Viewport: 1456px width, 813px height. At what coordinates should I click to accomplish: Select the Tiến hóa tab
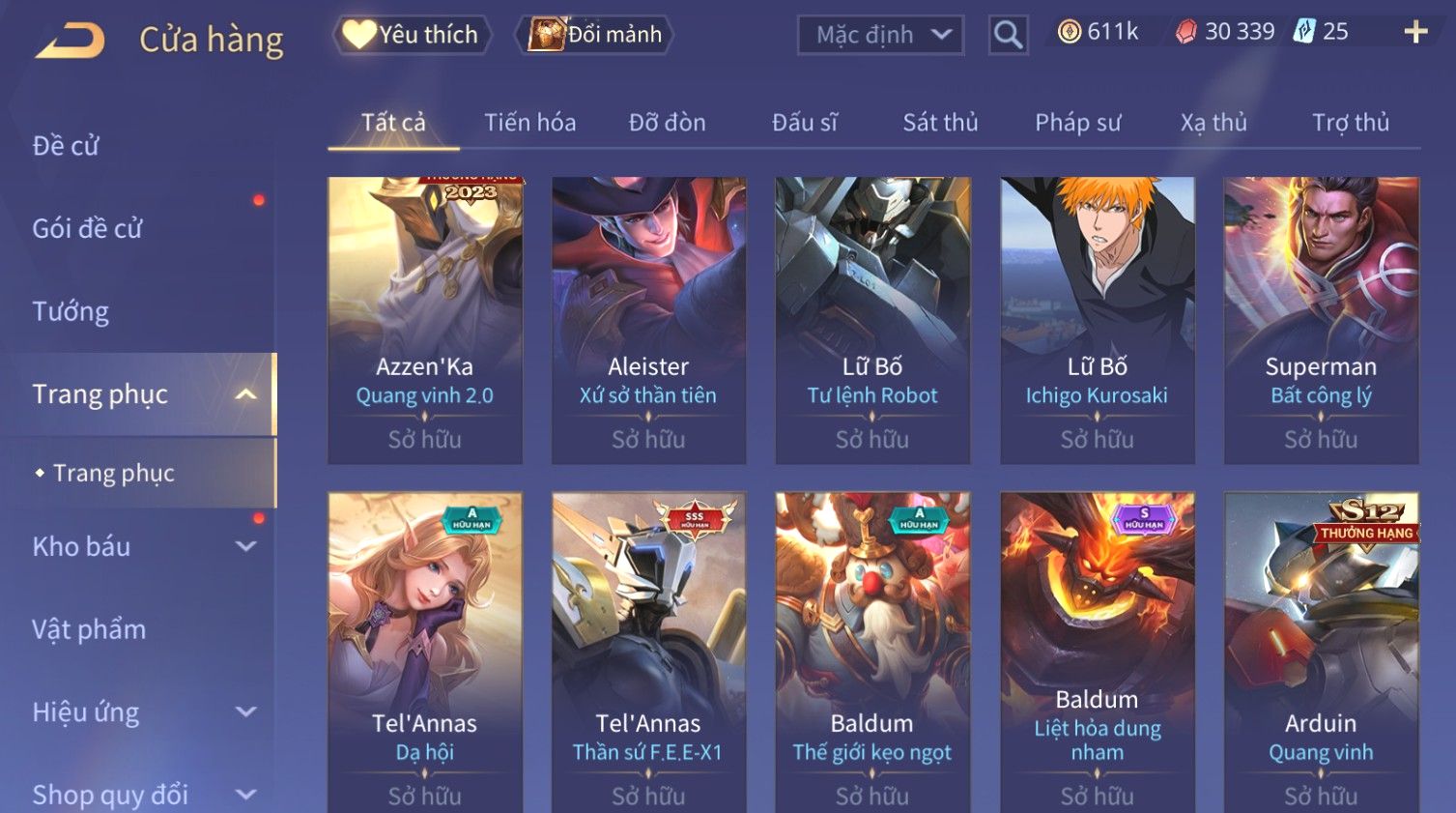529,123
